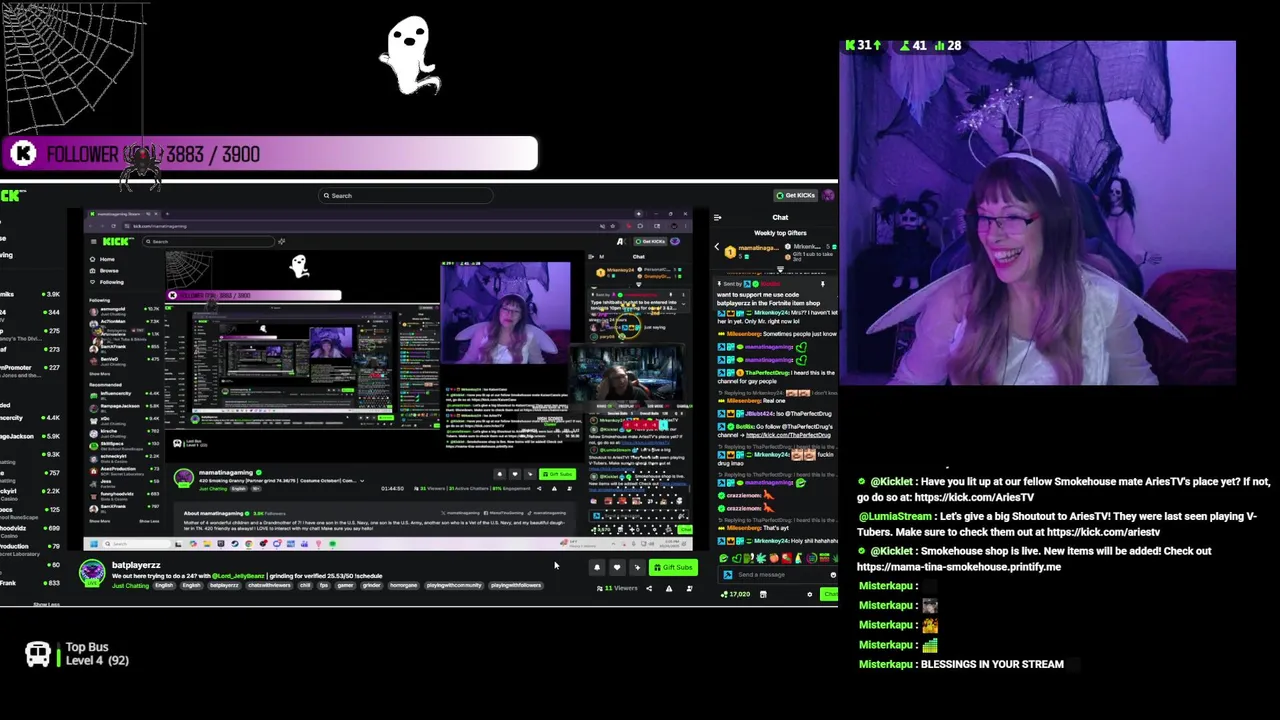
Task: Click the Windows Start button in the inner taskbar
Action: (x=94, y=544)
